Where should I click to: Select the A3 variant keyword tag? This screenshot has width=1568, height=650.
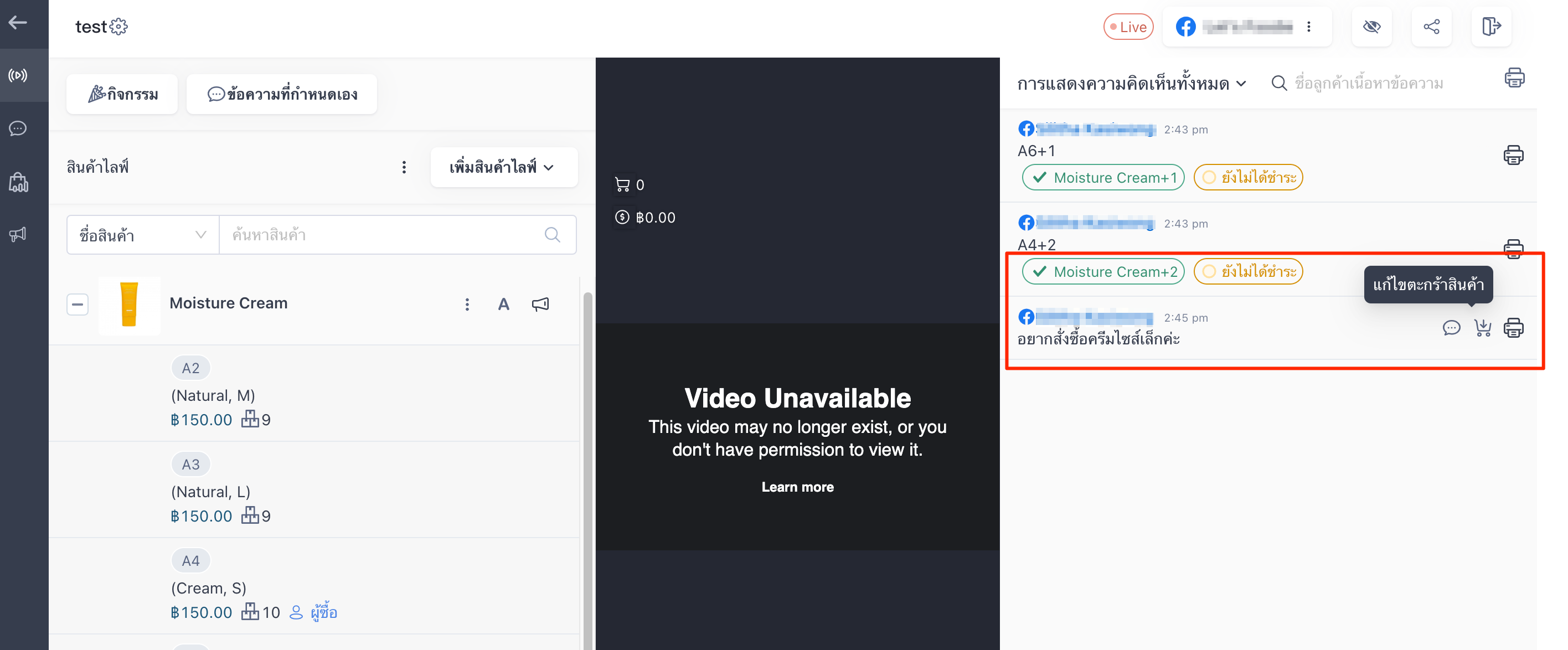(x=190, y=465)
